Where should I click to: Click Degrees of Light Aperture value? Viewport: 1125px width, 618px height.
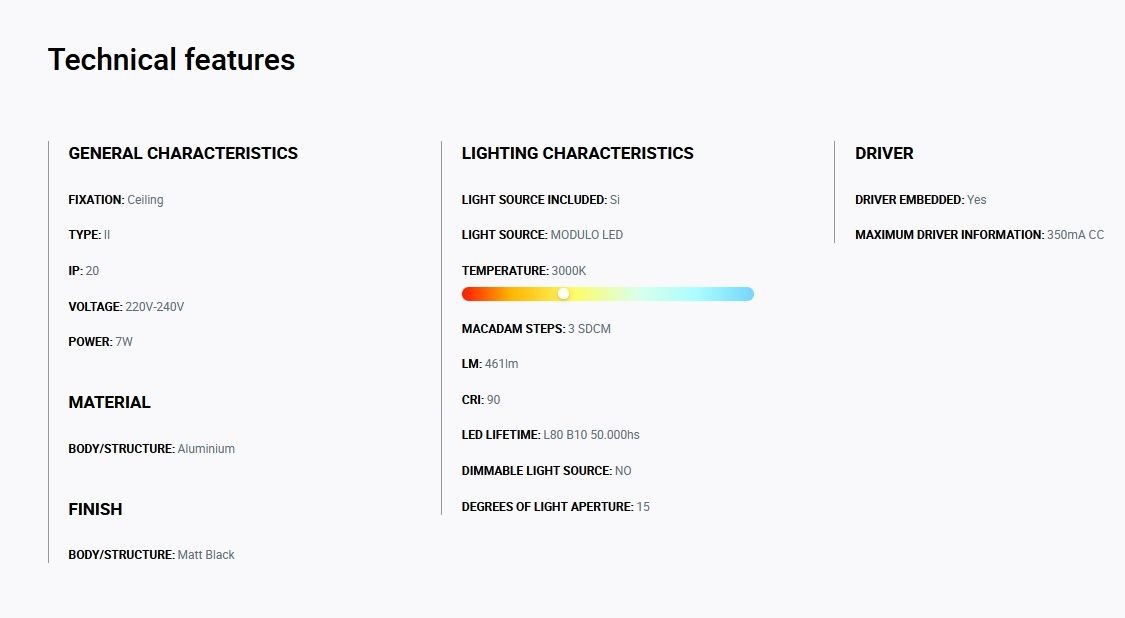[x=643, y=507]
